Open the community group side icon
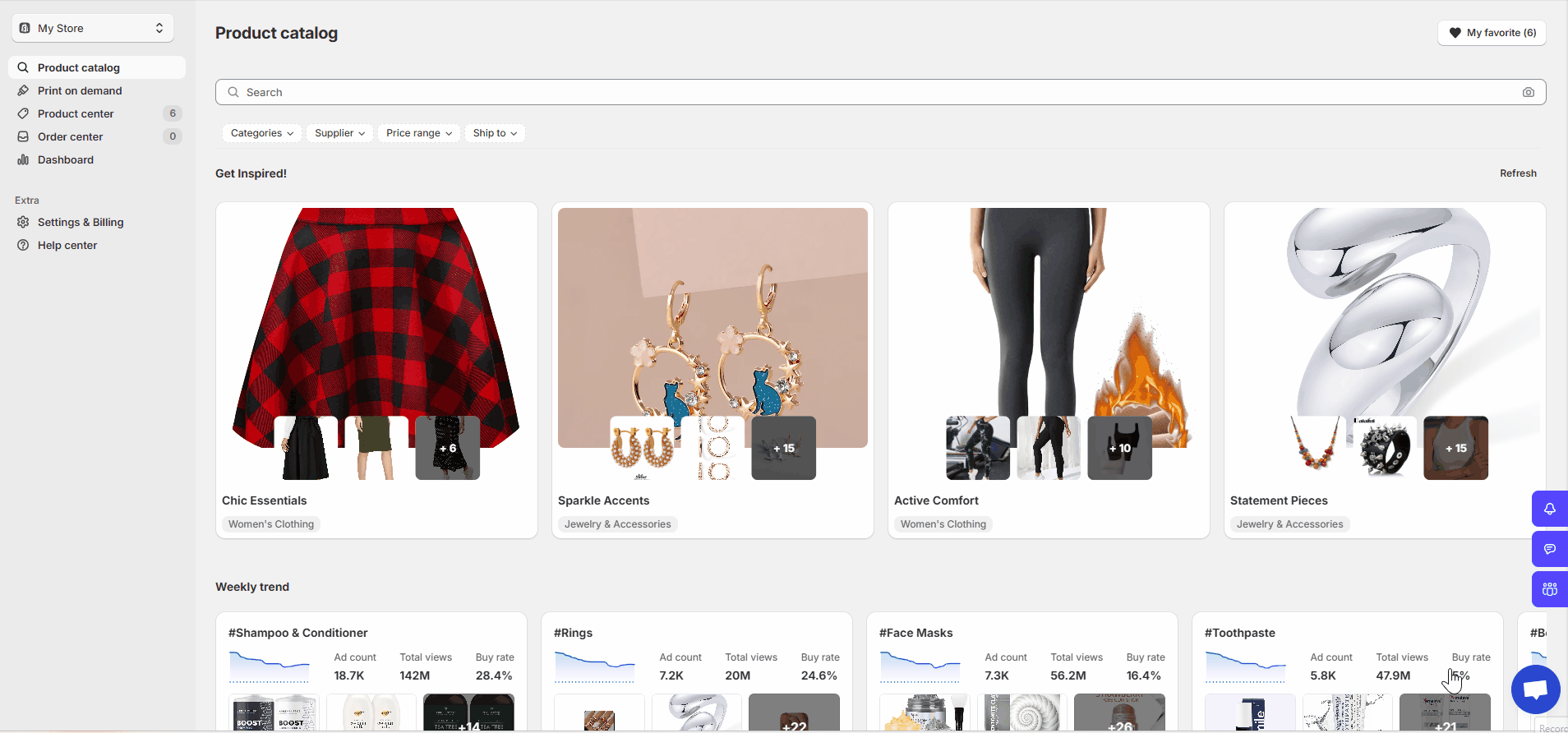Viewport: 1568px width, 733px height. (1549, 589)
